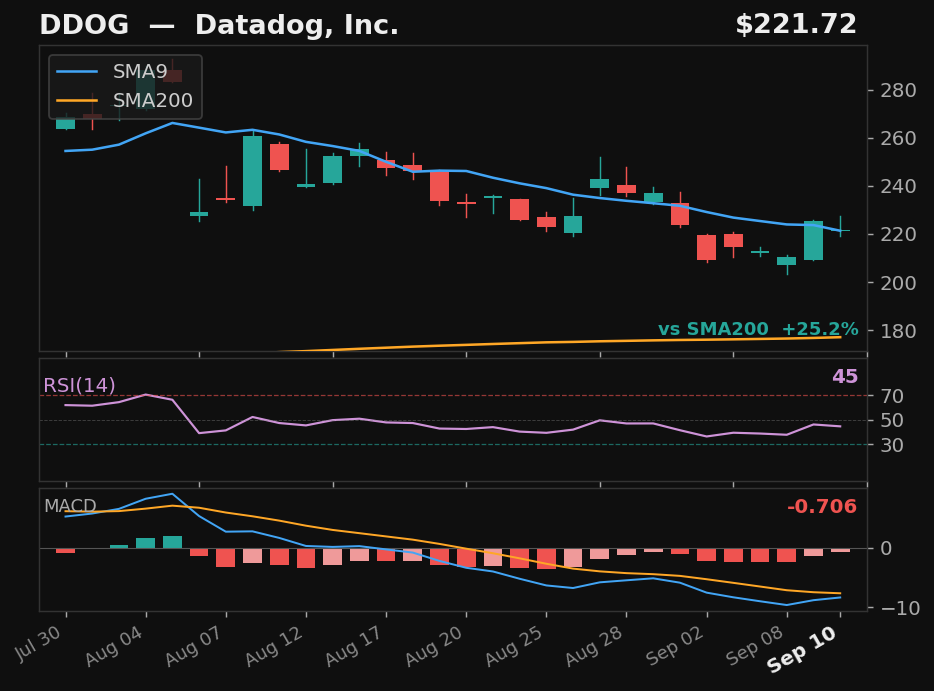
Task: Click the RSI 30 axis label
Action: pyautogui.click(x=892, y=445)
